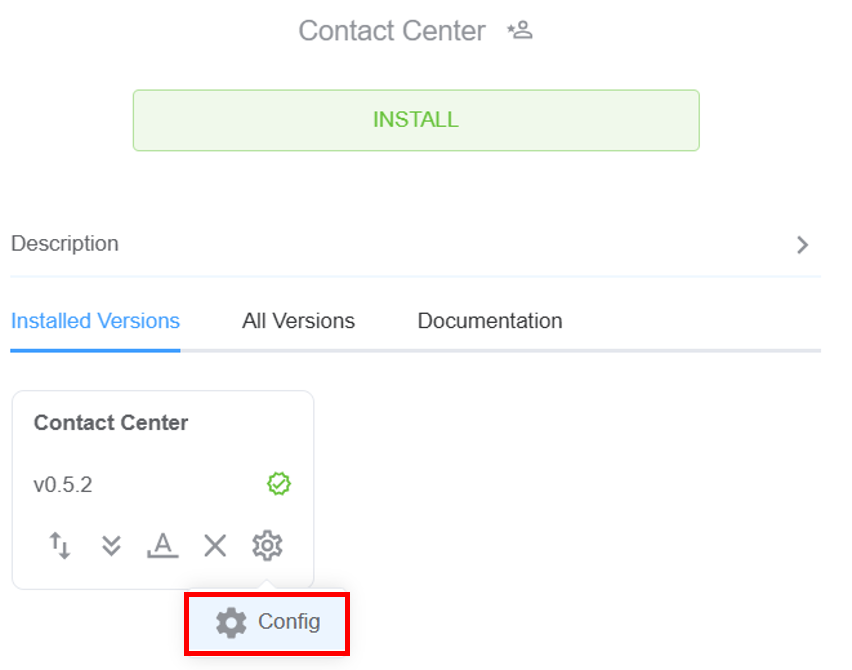Click the X icon on the card
This screenshot has height=670, width=852.
215,545
